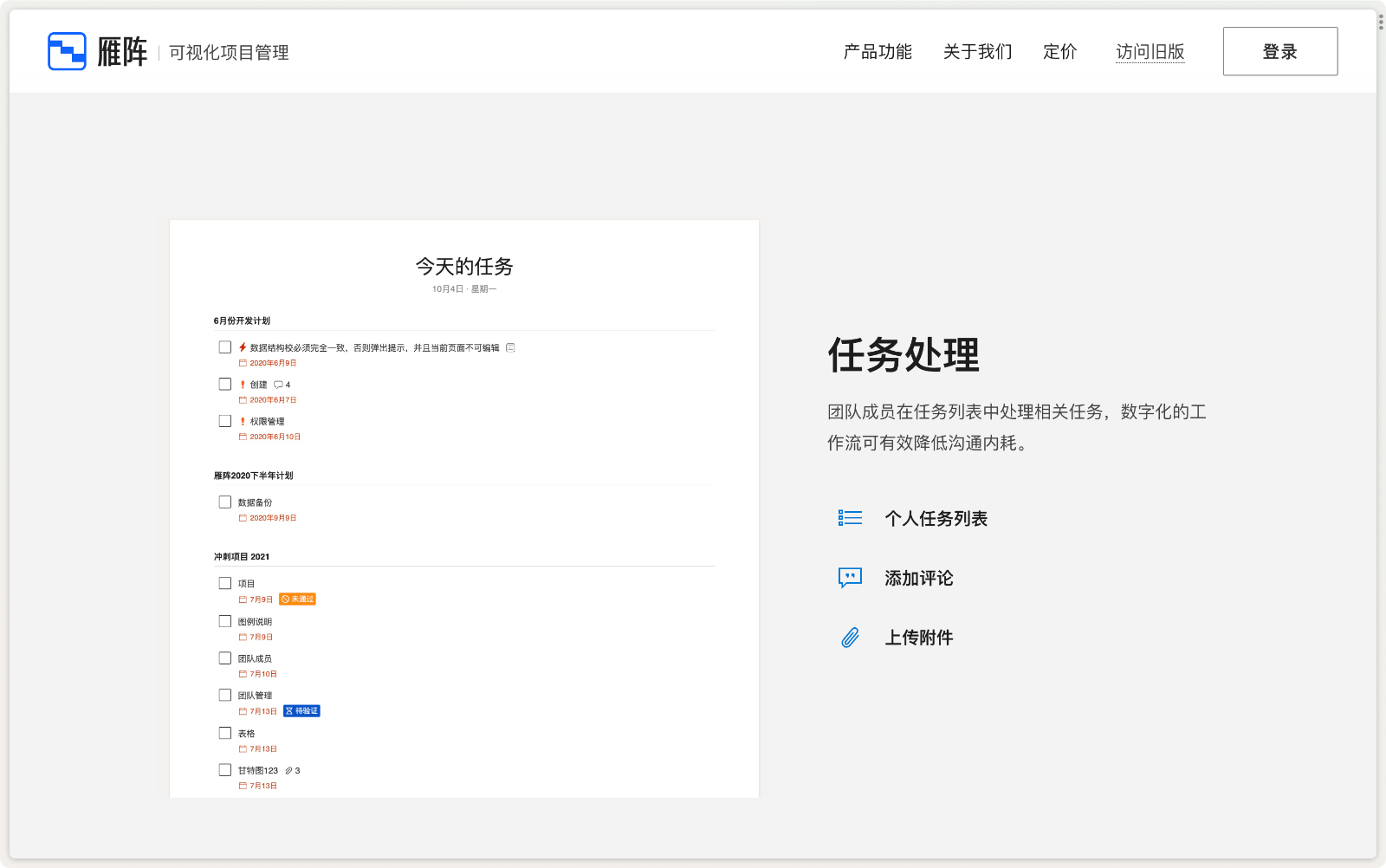
Task: Click the note icon after the 数据结构校 task
Action: click(509, 347)
